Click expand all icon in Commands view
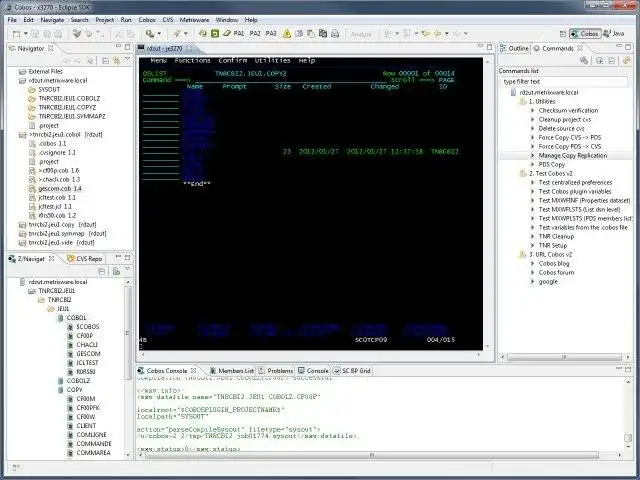 click(x=600, y=60)
